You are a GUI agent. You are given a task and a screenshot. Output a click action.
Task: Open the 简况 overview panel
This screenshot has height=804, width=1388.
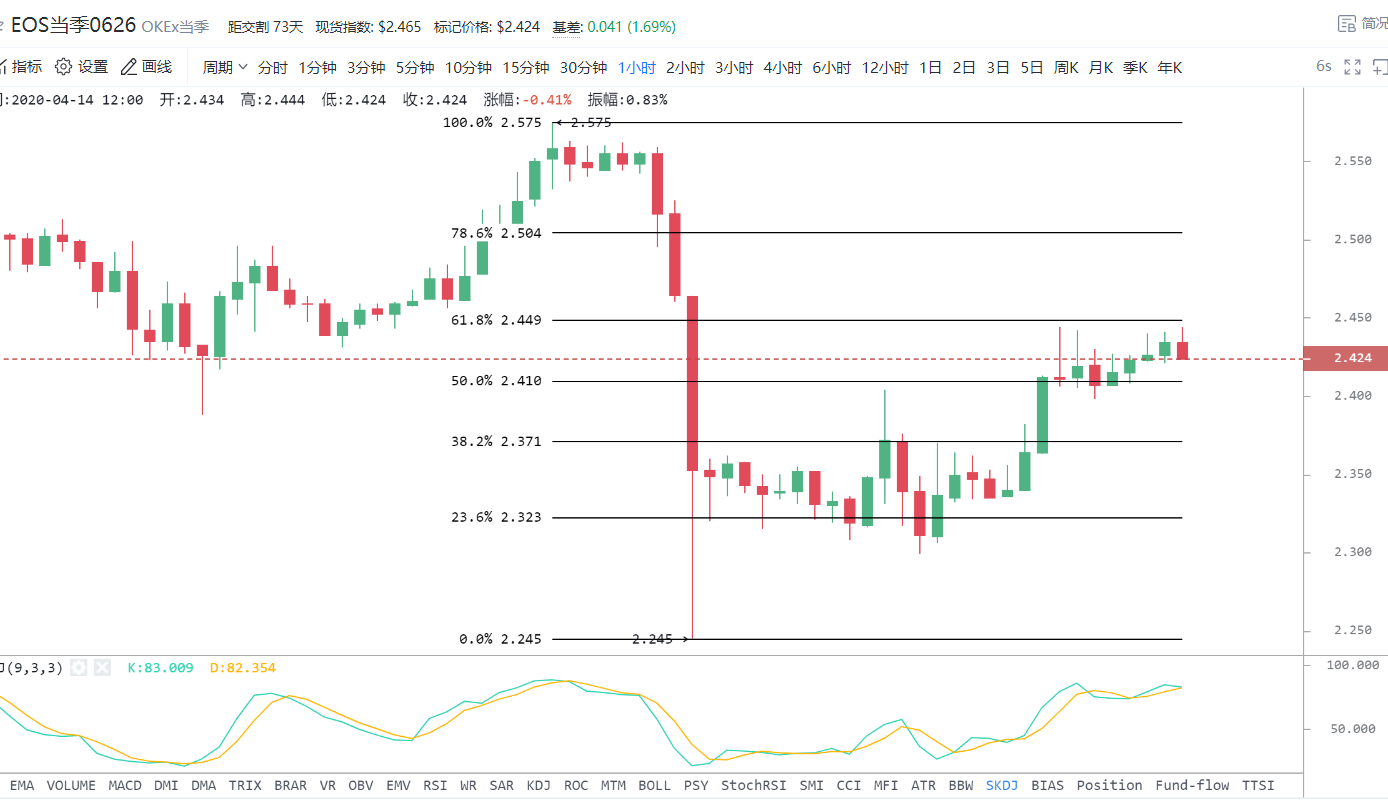tap(1364, 25)
